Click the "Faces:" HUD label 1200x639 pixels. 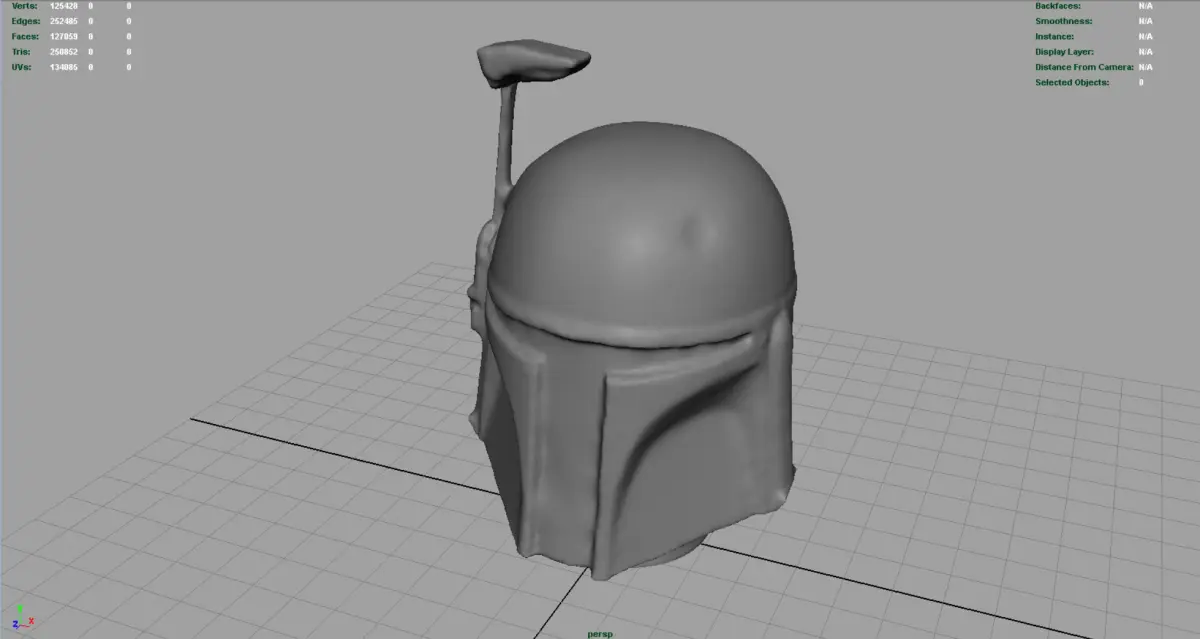(25, 36)
